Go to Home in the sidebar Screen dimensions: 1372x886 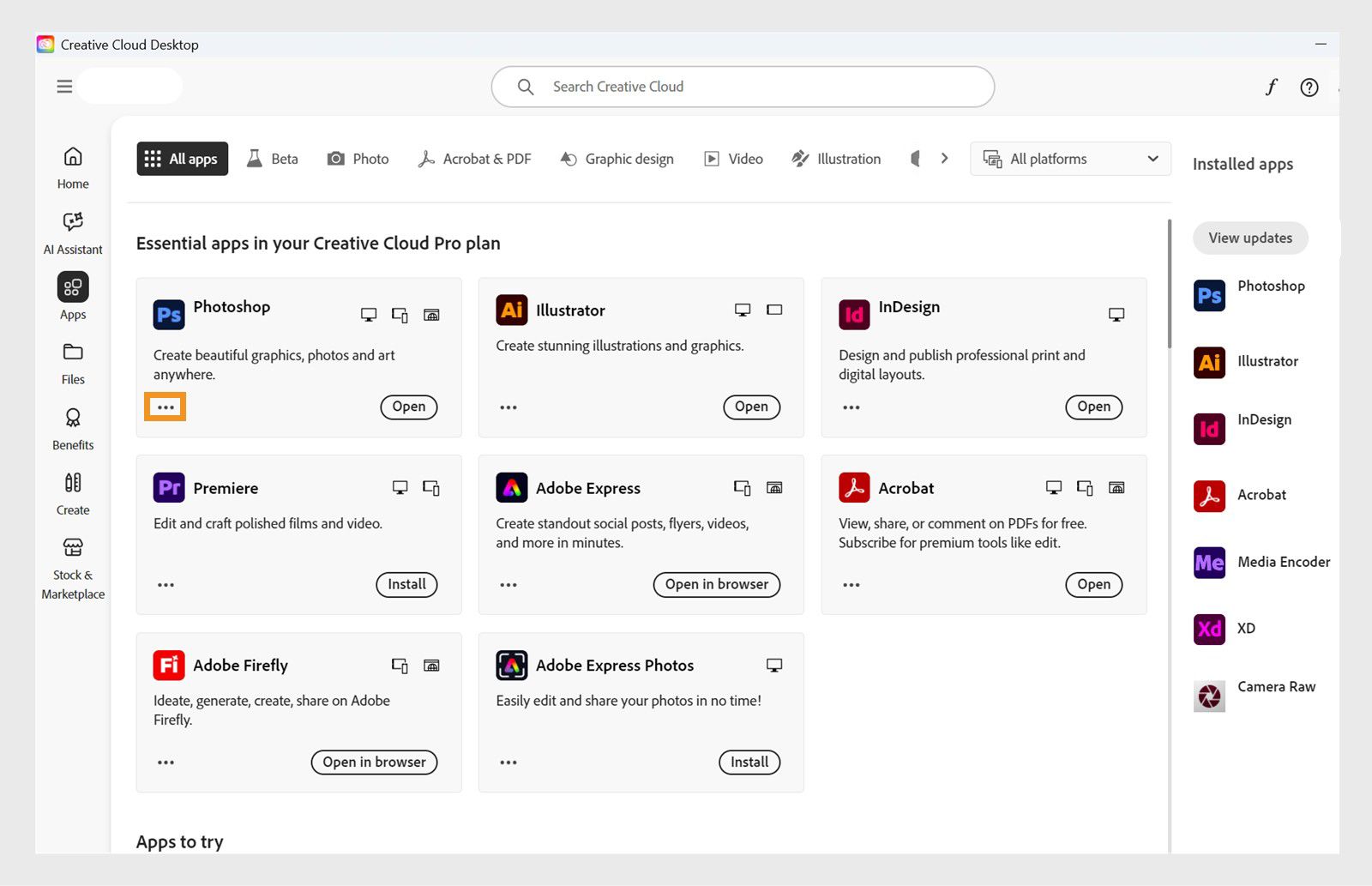point(73,167)
